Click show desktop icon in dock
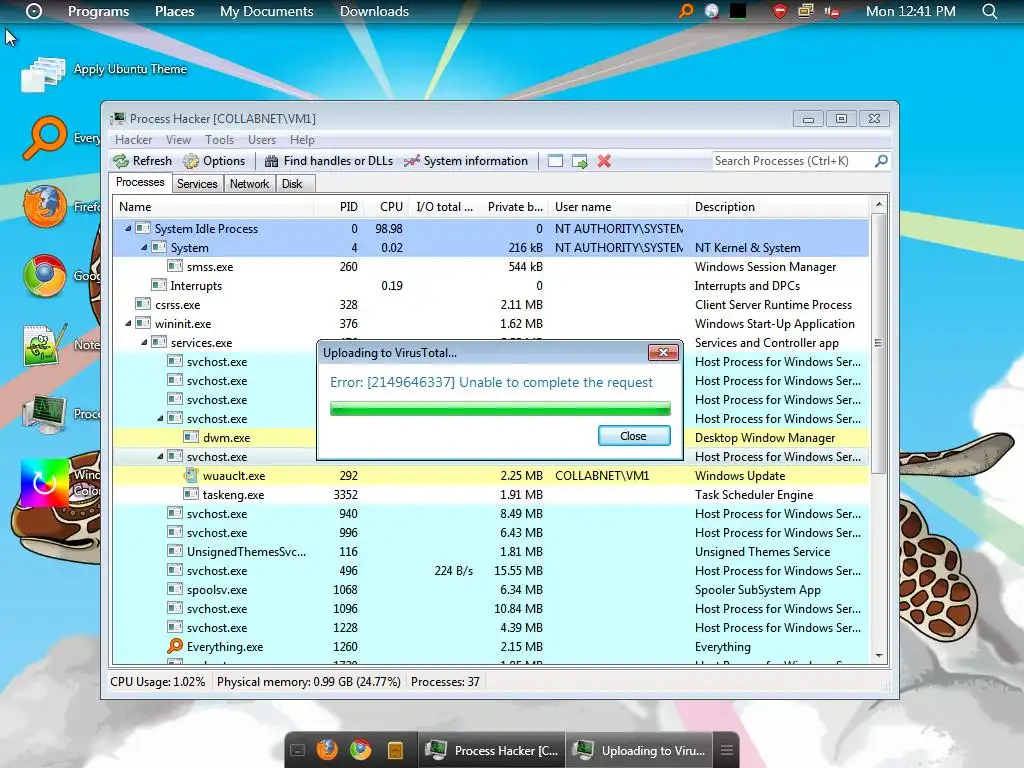This screenshot has height=768, width=1024. pos(297,750)
